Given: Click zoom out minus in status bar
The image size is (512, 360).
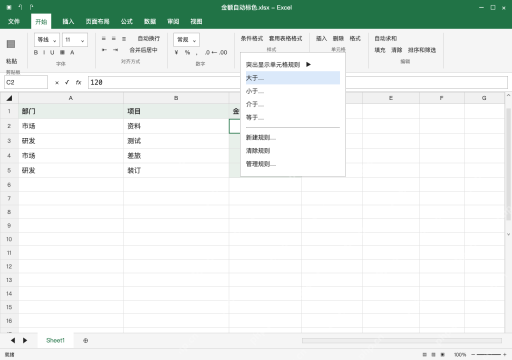Looking at the screenshot, I should pos(473,354).
